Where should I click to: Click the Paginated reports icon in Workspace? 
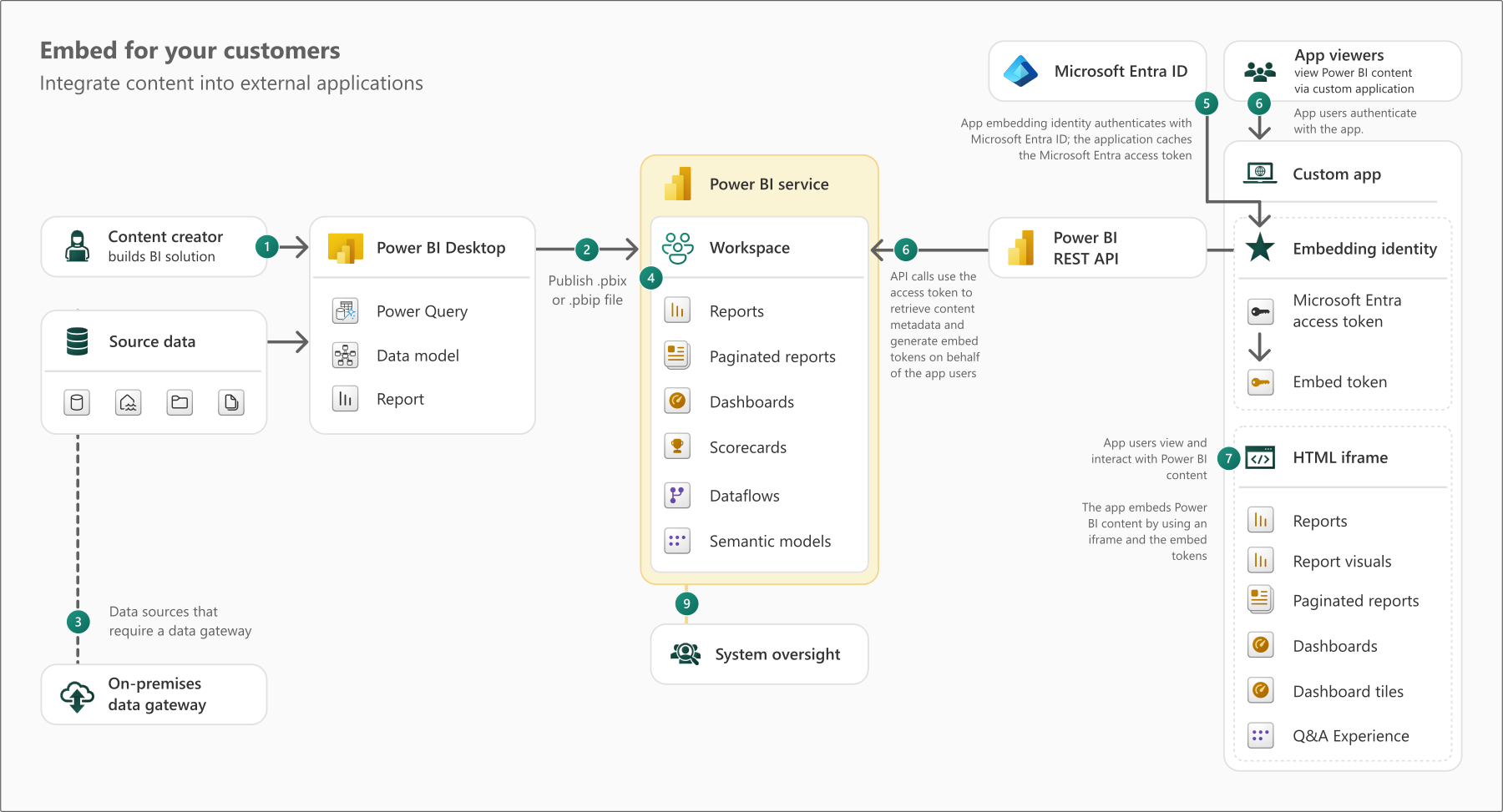[x=677, y=356]
